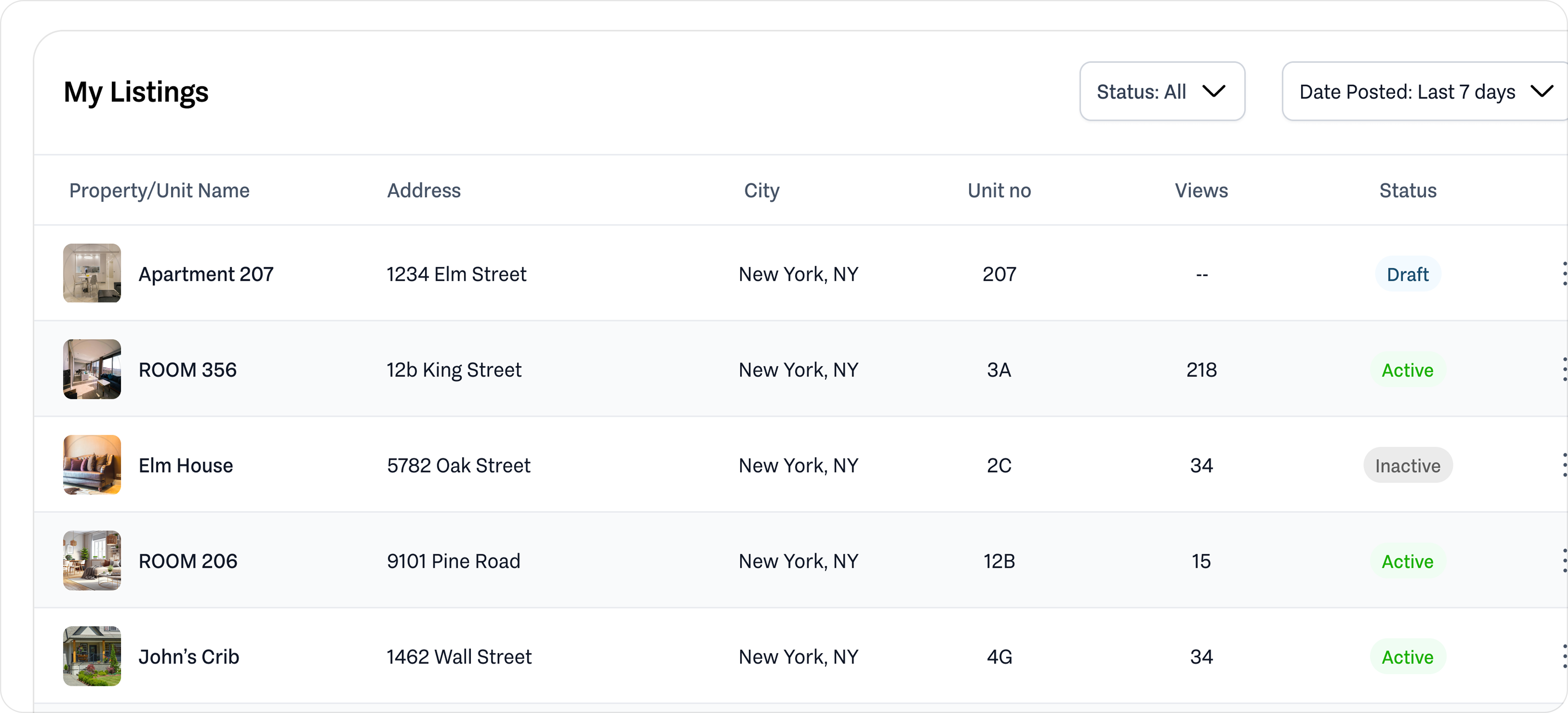Open more options for John's Crib row

tap(1564, 656)
